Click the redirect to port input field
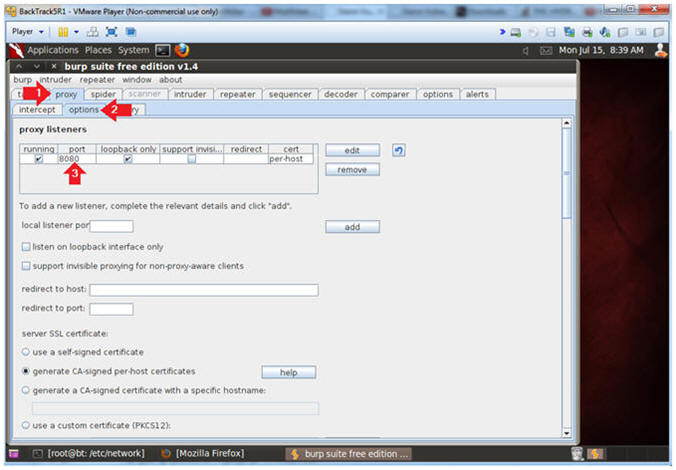Image resolution: width=676 pixels, height=470 pixels. click(x=111, y=309)
